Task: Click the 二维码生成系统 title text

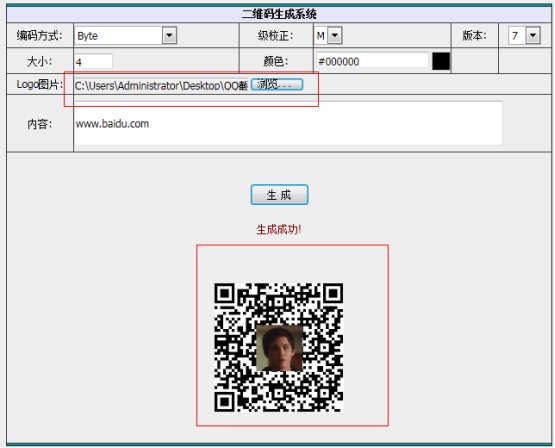Action: (x=279, y=14)
